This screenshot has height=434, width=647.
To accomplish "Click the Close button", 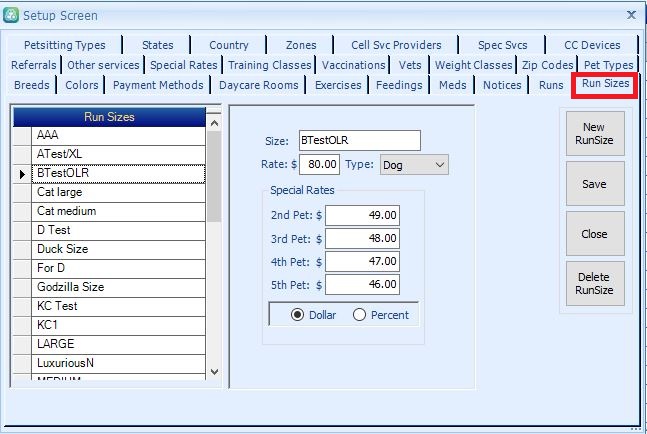I will [594, 234].
